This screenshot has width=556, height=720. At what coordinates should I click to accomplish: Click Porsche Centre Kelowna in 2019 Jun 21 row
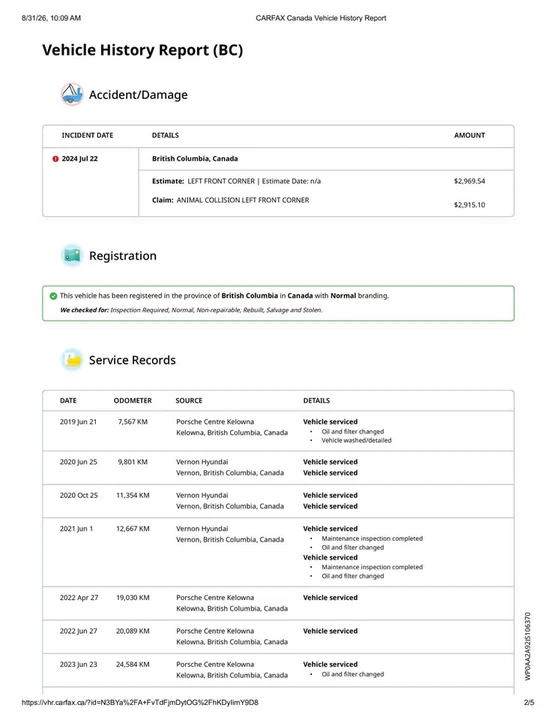[215, 422]
